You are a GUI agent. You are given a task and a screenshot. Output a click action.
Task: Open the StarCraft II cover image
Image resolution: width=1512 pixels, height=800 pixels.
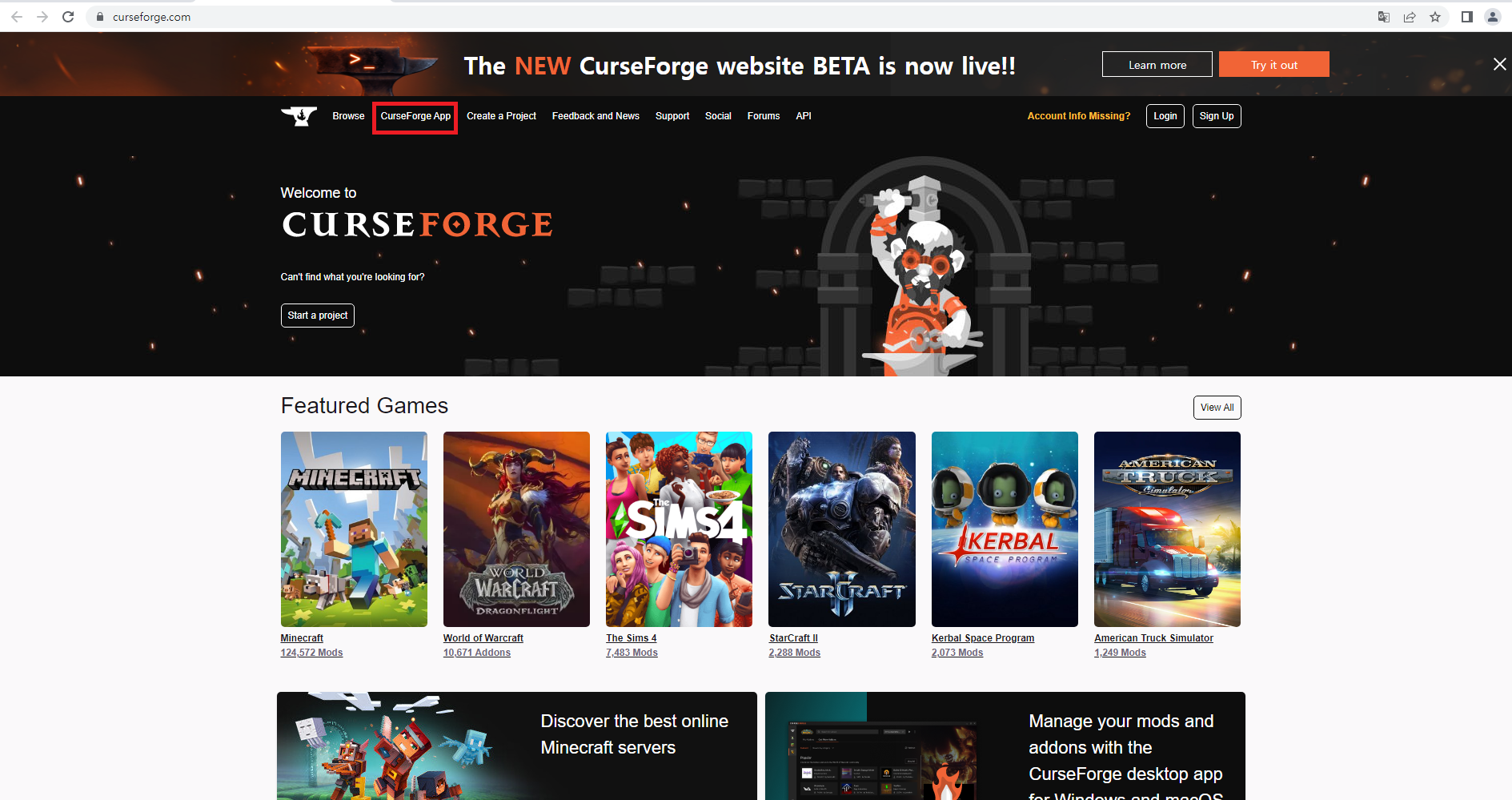(x=842, y=529)
